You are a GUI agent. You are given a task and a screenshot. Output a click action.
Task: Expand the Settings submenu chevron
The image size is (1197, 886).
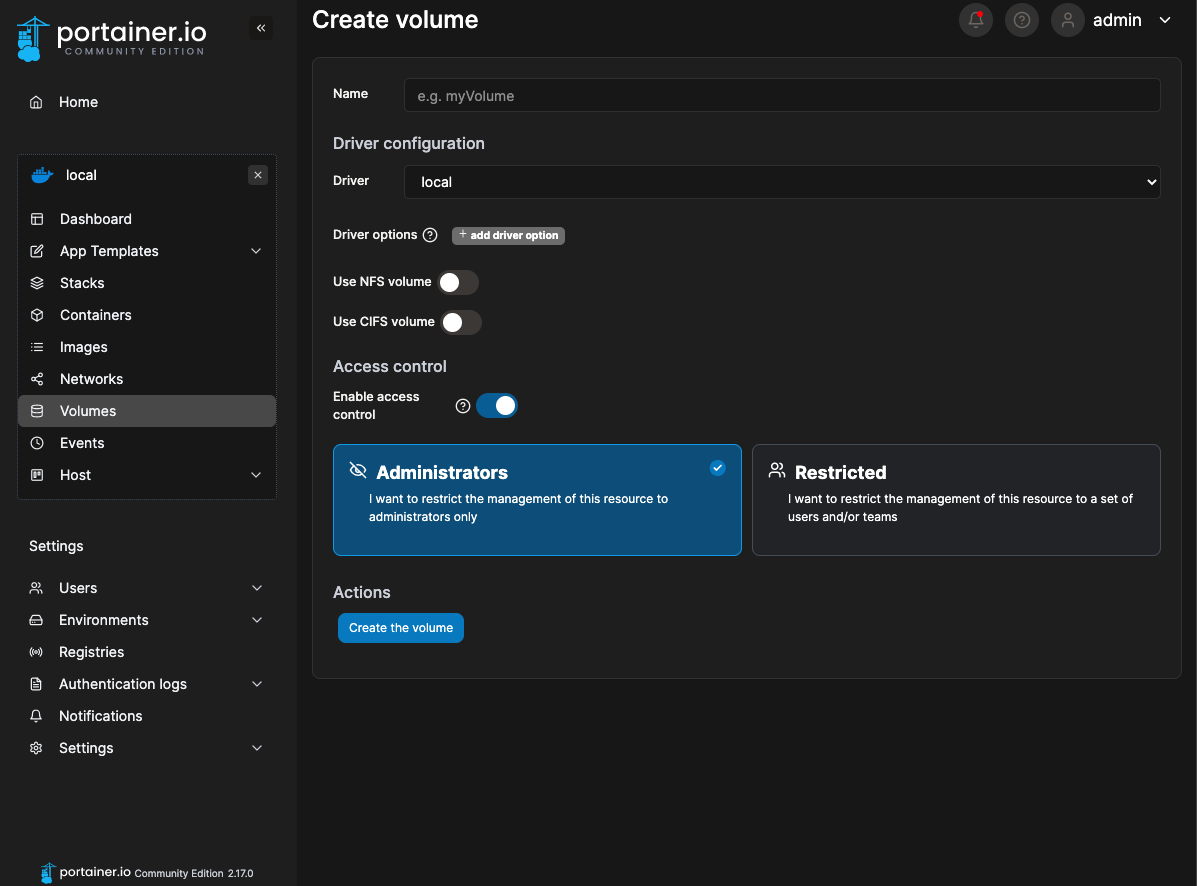coord(256,749)
